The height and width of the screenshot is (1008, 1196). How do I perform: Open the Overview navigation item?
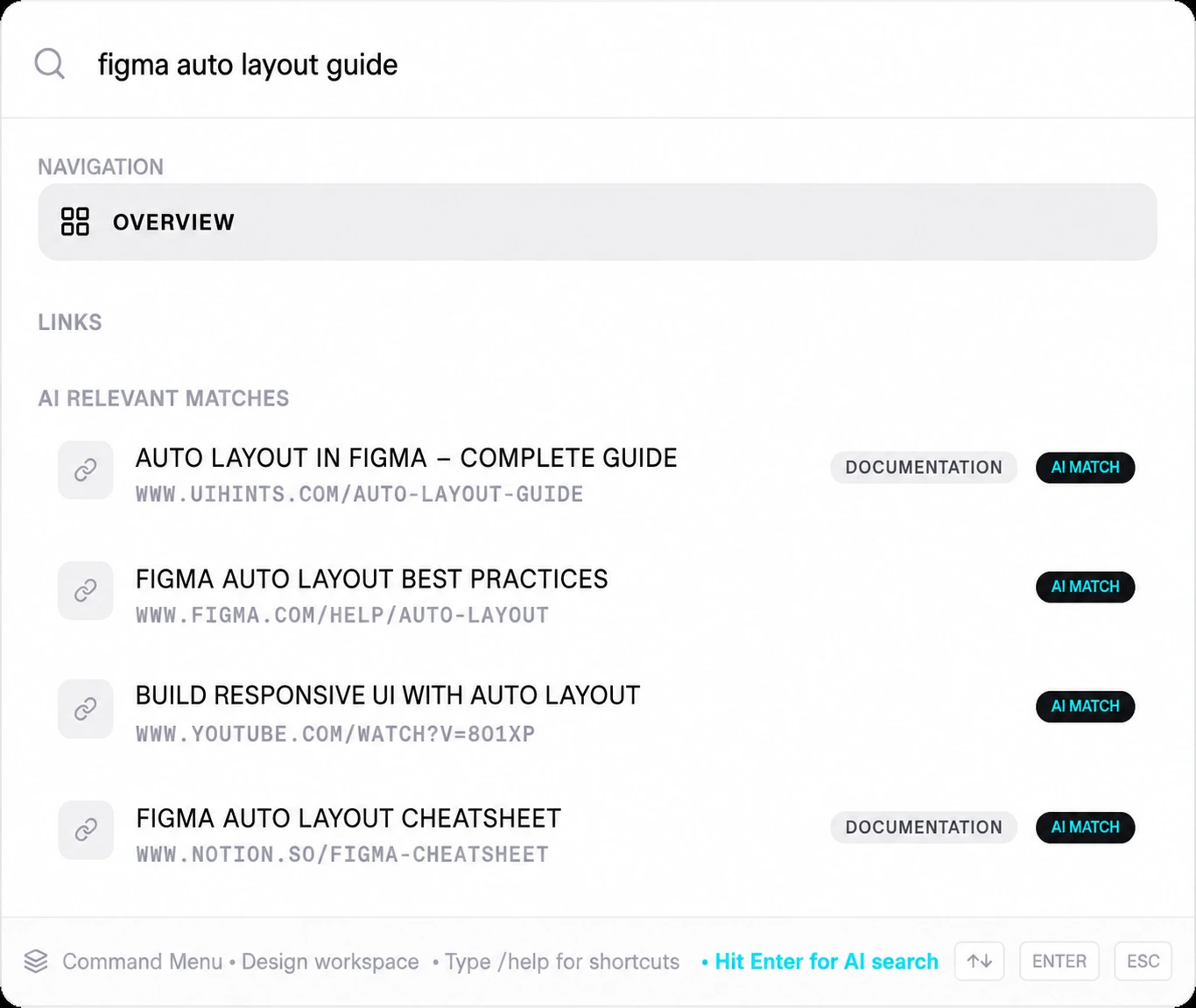point(597,222)
